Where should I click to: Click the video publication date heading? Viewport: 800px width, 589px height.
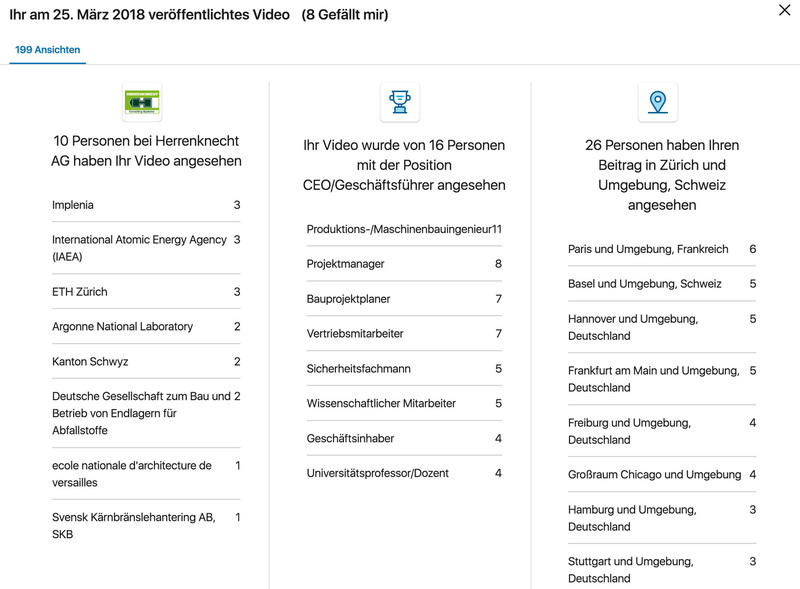pos(149,15)
